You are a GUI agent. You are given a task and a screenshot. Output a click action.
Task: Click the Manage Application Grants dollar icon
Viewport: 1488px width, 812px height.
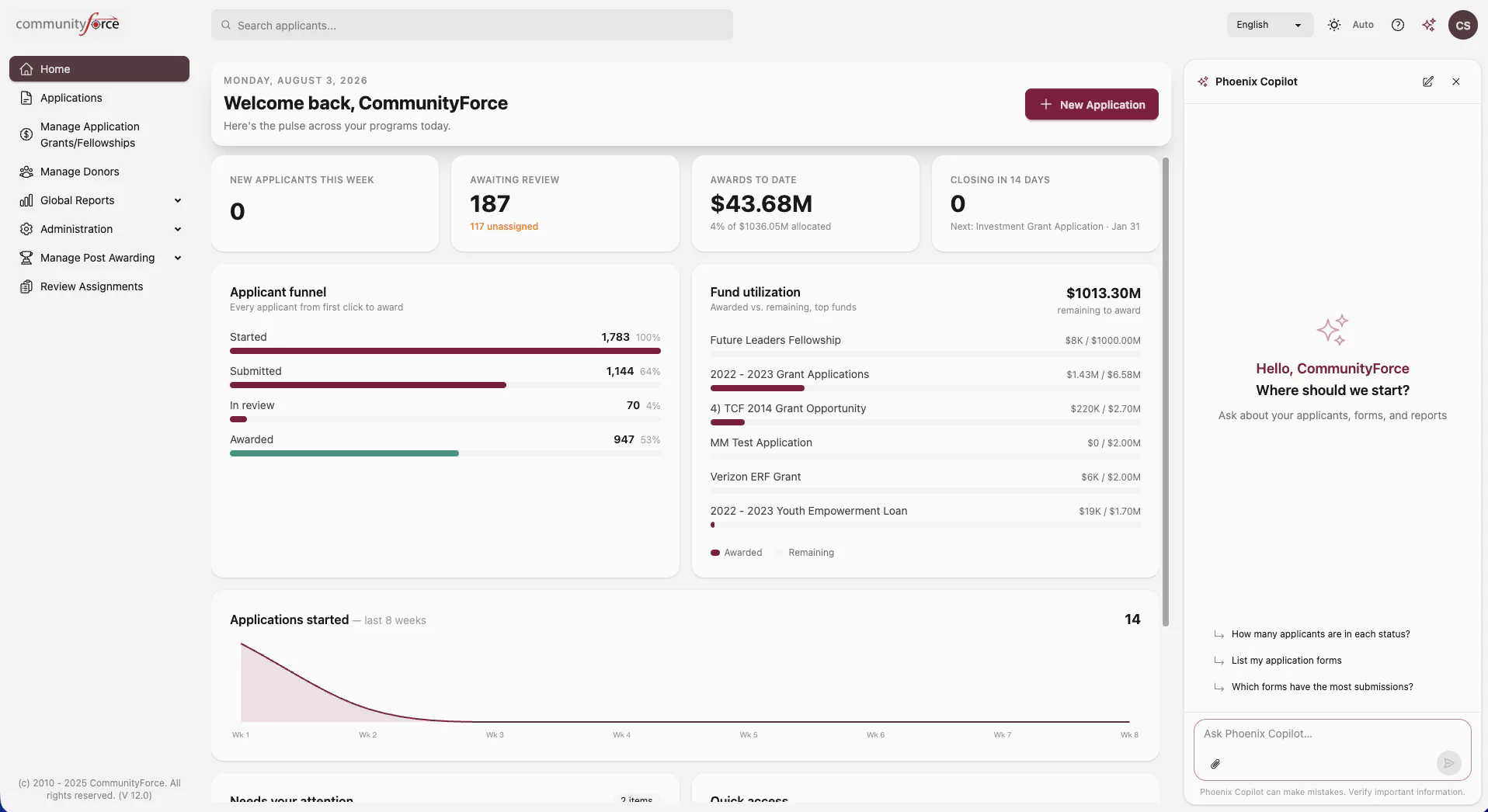click(x=26, y=134)
